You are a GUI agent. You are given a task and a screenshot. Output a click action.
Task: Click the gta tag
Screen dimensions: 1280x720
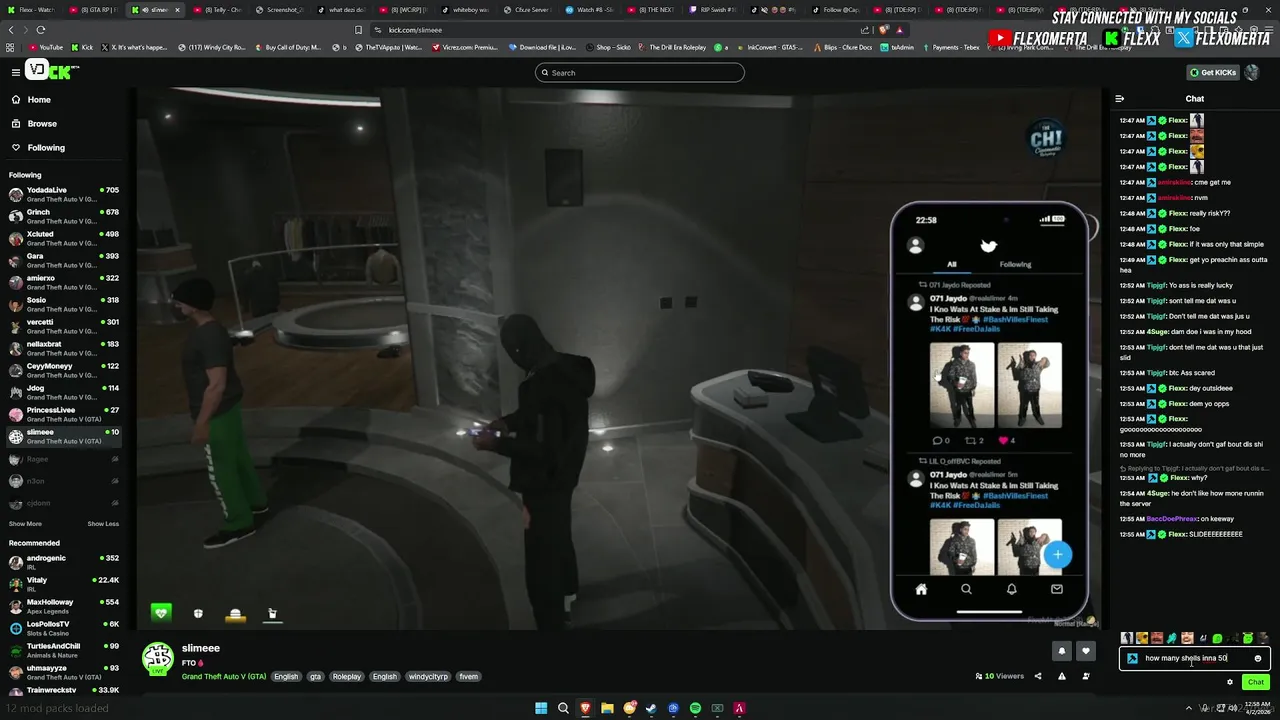coord(315,676)
